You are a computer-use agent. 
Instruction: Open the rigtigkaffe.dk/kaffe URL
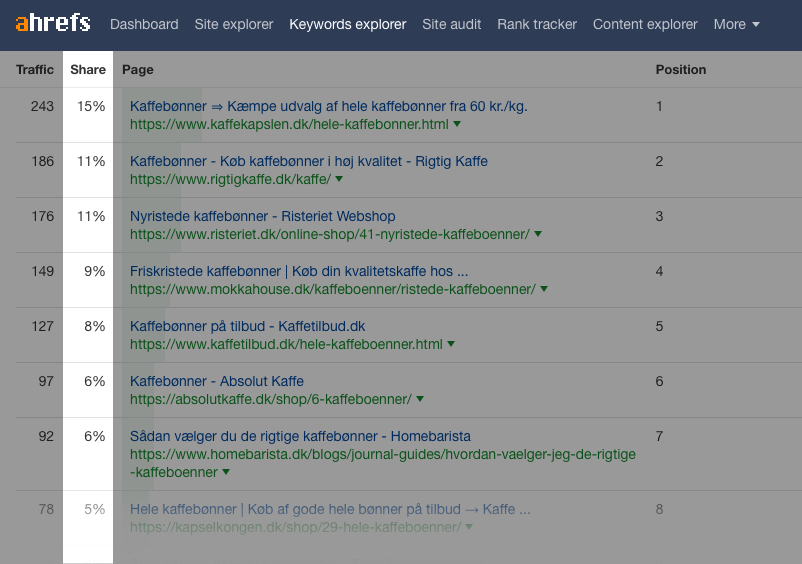(x=230, y=179)
